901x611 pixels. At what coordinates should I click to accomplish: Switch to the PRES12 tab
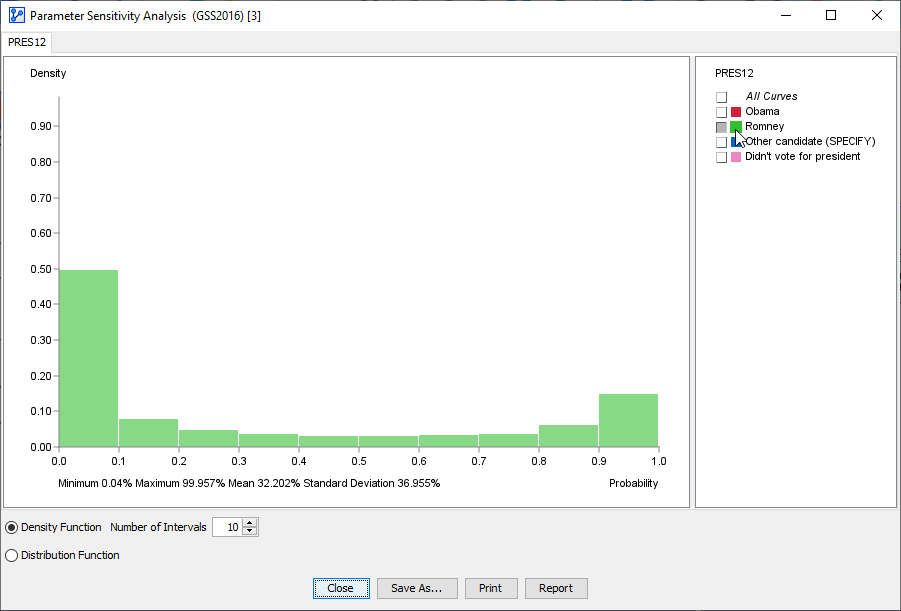coord(26,42)
